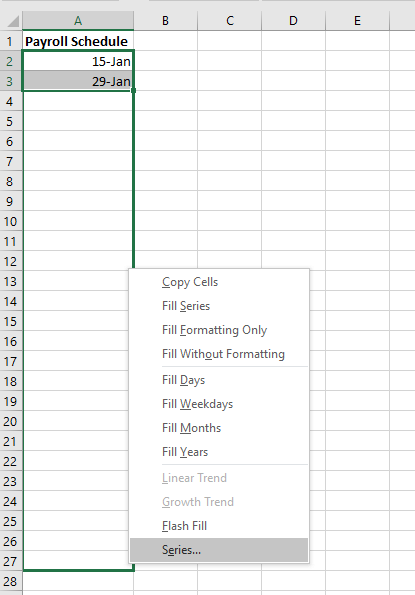Select row 1 header

[11, 41]
